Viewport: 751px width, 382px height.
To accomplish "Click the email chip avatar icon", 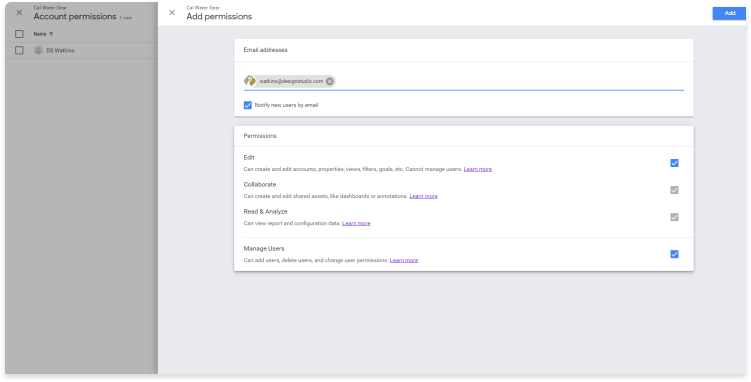I will click(x=250, y=81).
